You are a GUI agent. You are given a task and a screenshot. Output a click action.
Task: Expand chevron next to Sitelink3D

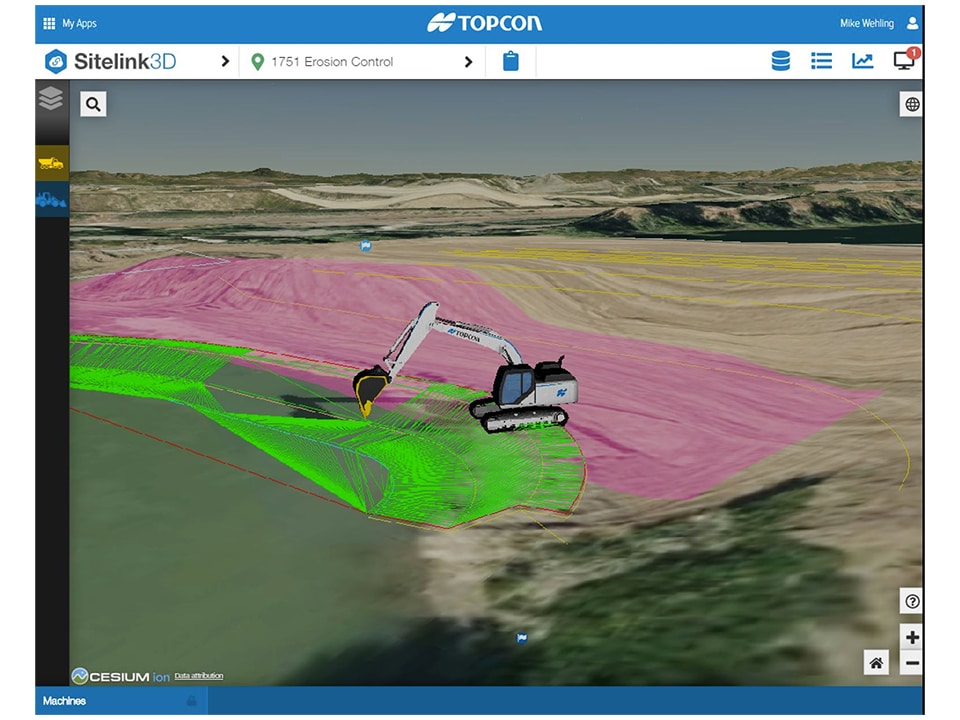tap(225, 61)
